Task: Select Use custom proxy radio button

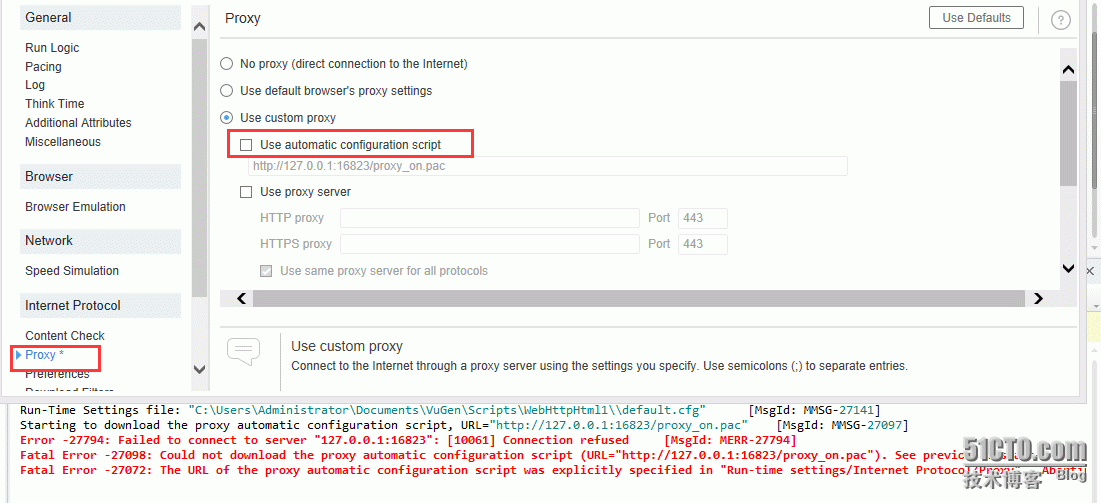Action: (226, 117)
